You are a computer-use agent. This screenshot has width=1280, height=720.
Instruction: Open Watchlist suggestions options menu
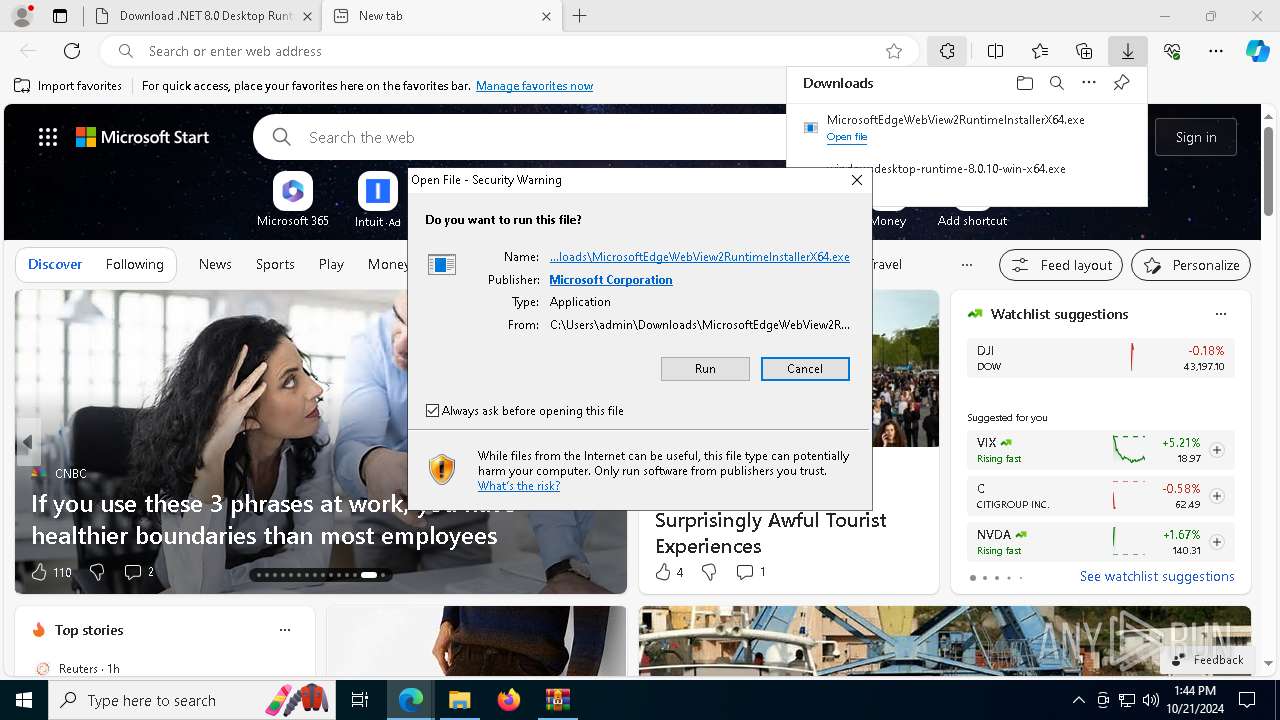tap(1221, 314)
